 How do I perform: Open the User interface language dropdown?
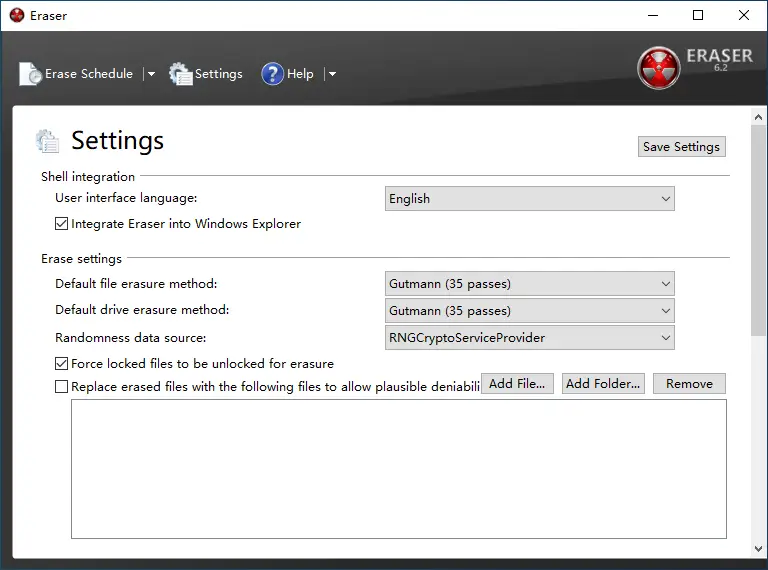coord(530,199)
